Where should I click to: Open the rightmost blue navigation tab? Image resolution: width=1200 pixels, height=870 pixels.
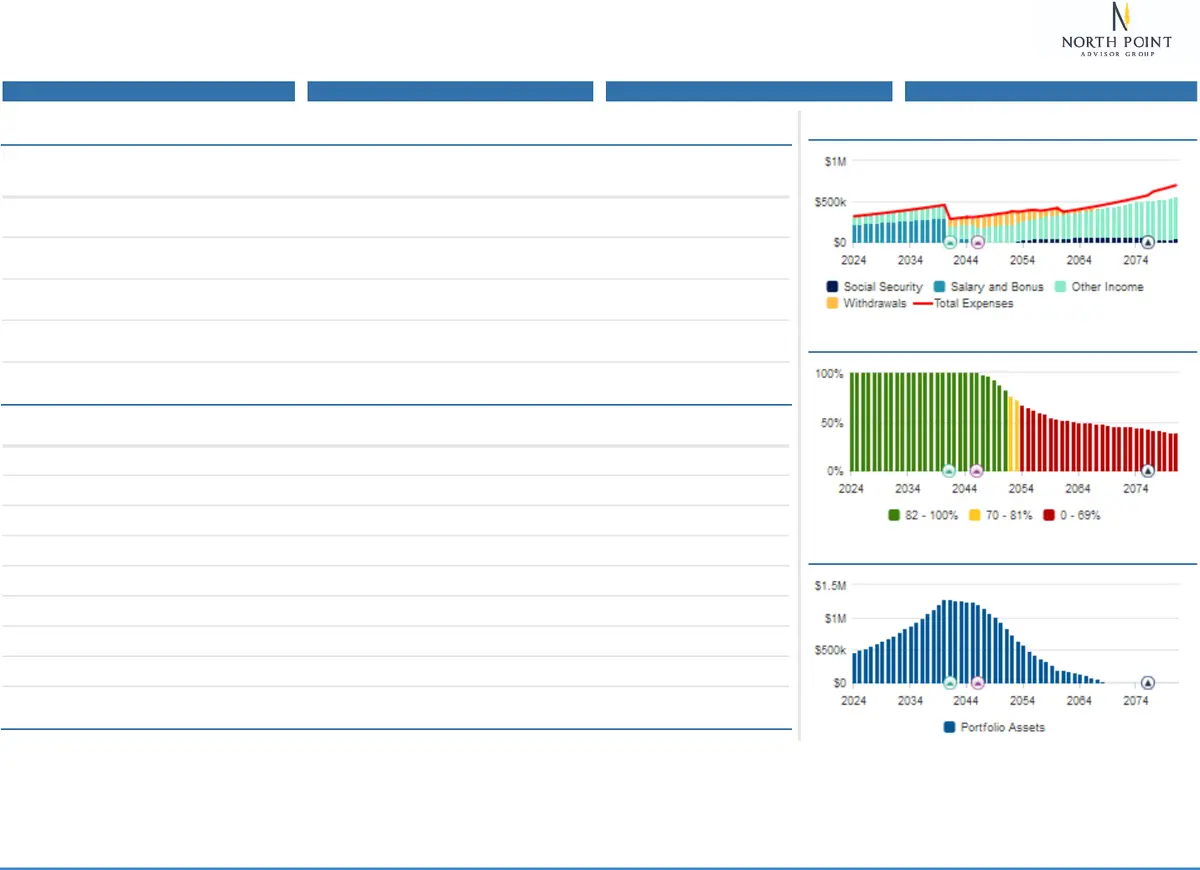1050,91
